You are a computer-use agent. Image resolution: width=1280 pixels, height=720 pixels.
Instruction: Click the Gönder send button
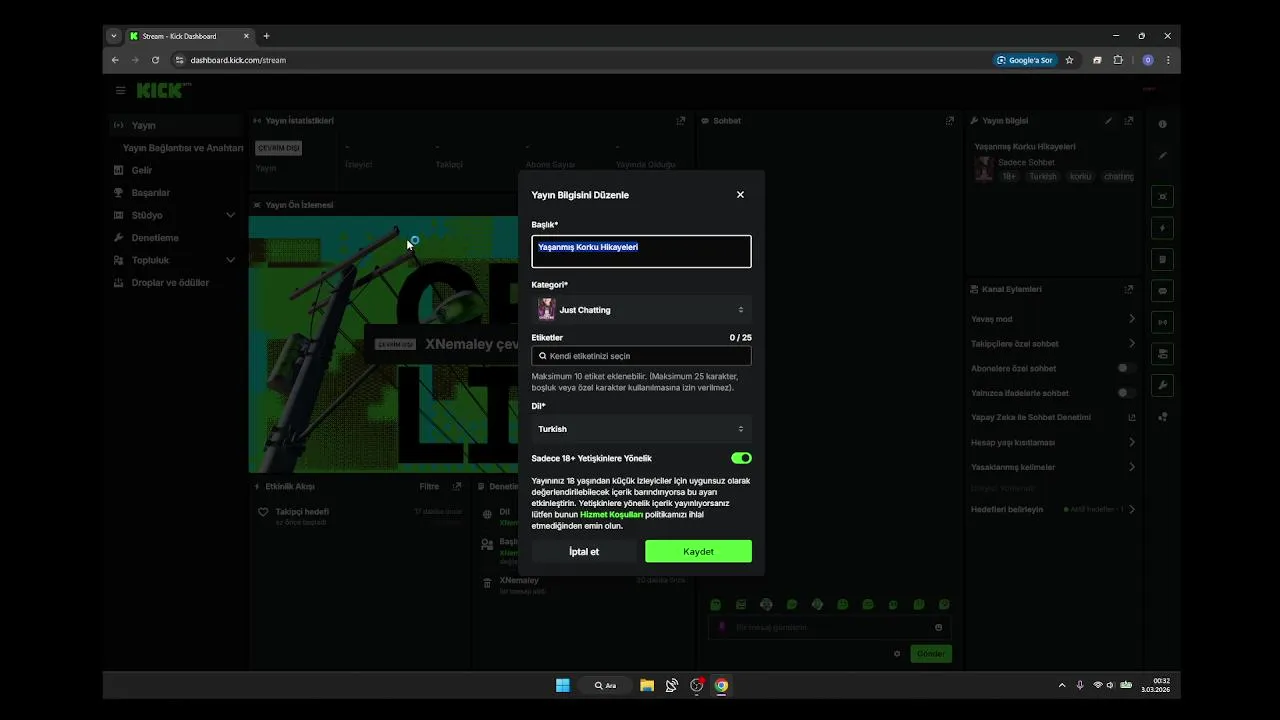[931, 654]
